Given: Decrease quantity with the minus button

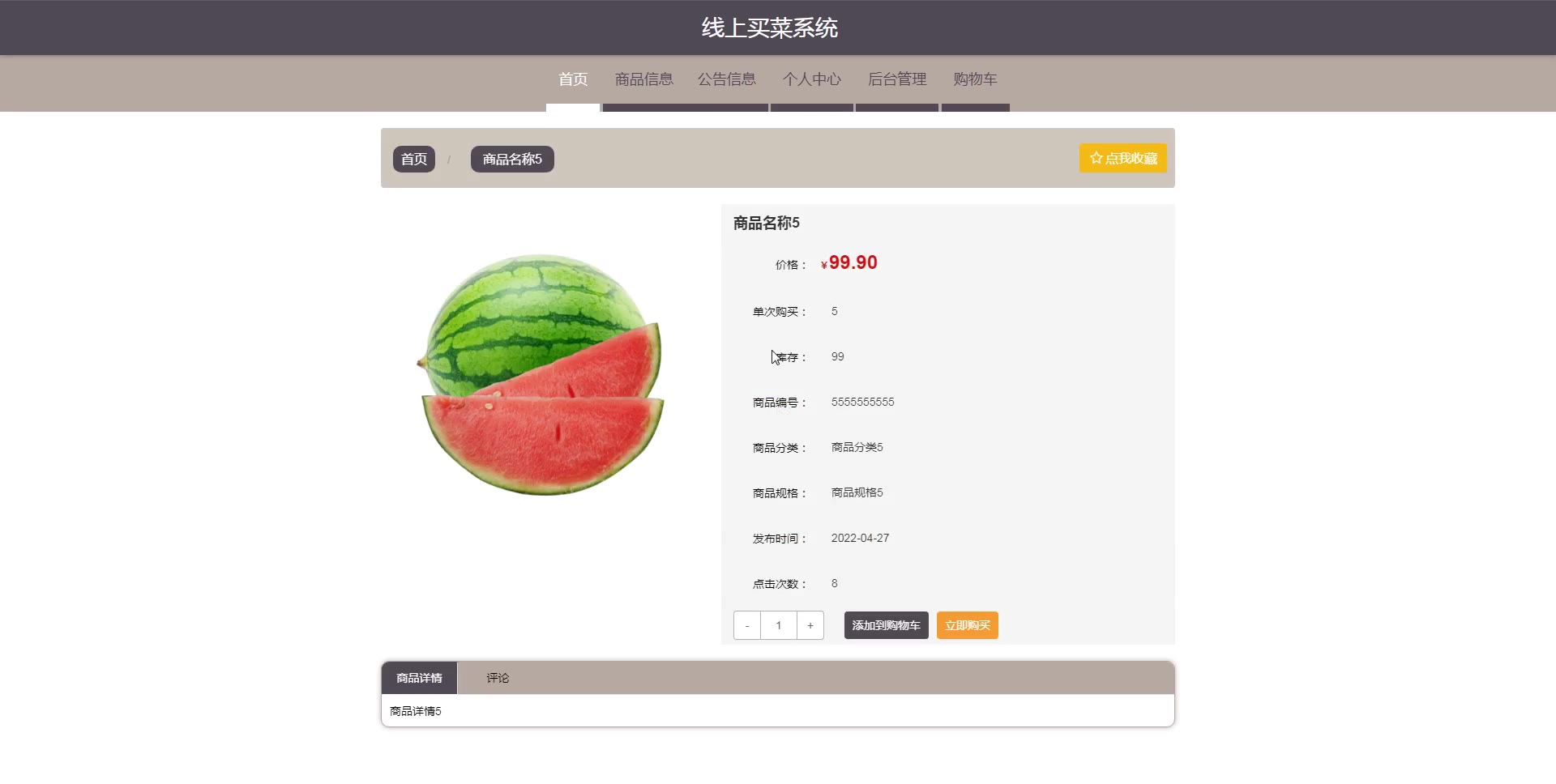Looking at the screenshot, I should [x=747, y=625].
